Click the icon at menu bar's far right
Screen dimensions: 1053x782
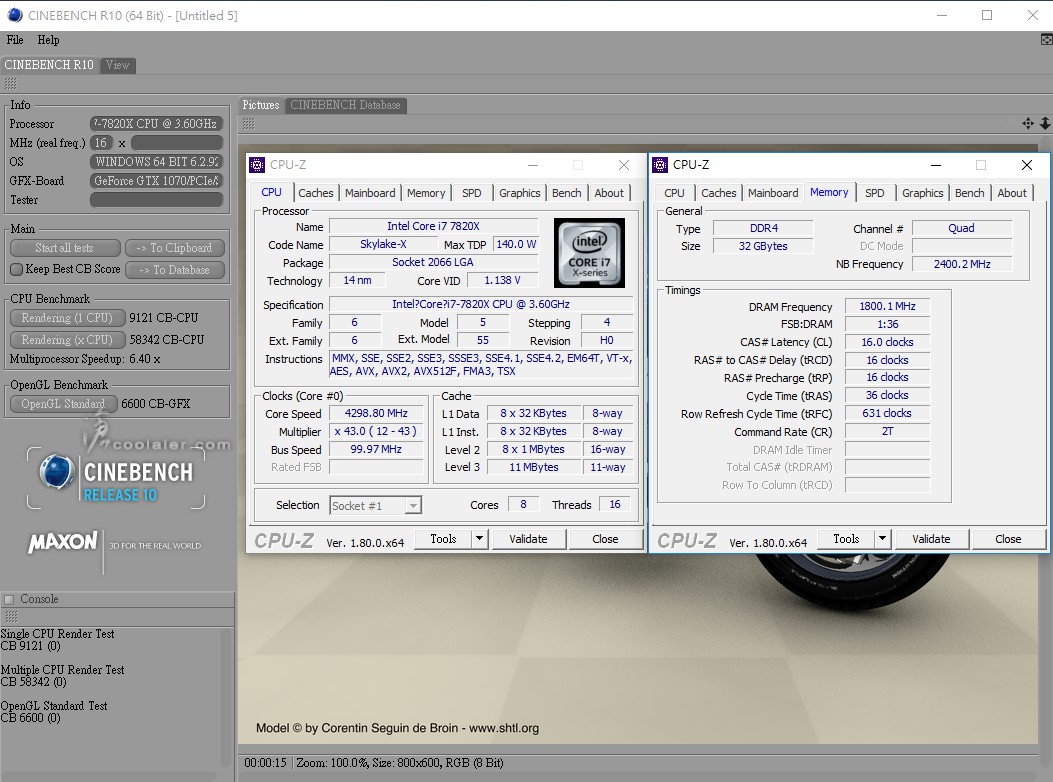tap(1046, 40)
